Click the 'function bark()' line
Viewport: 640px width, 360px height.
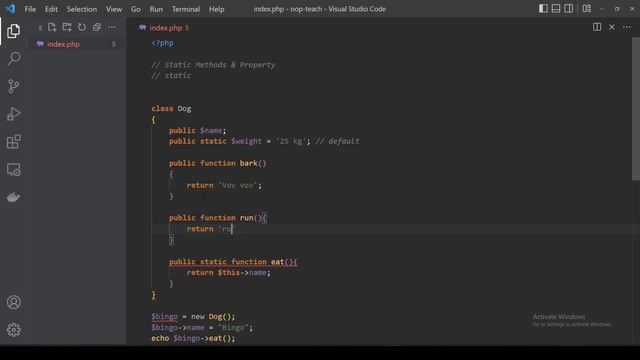point(218,163)
